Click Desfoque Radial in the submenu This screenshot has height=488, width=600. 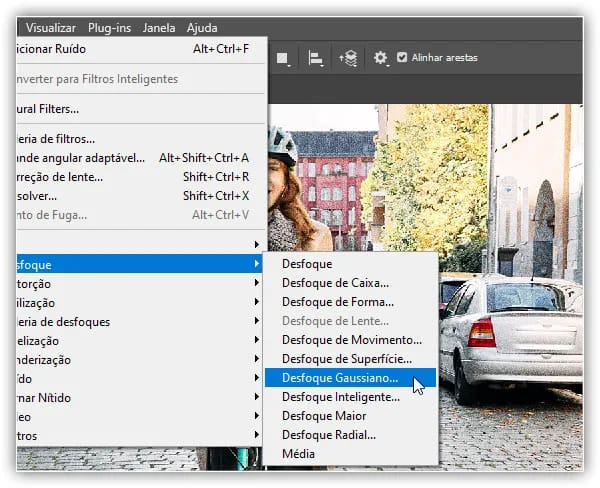(328, 435)
